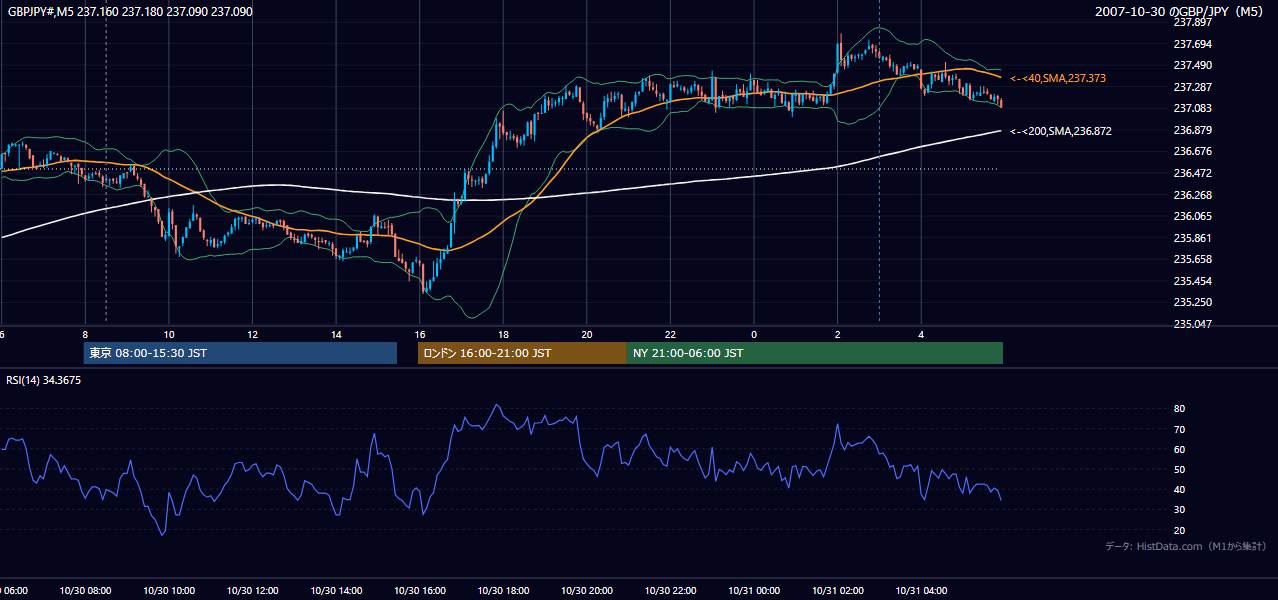Click price scale value 235.047
Screen dimensions: 1278x600
tap(1191, 324)
